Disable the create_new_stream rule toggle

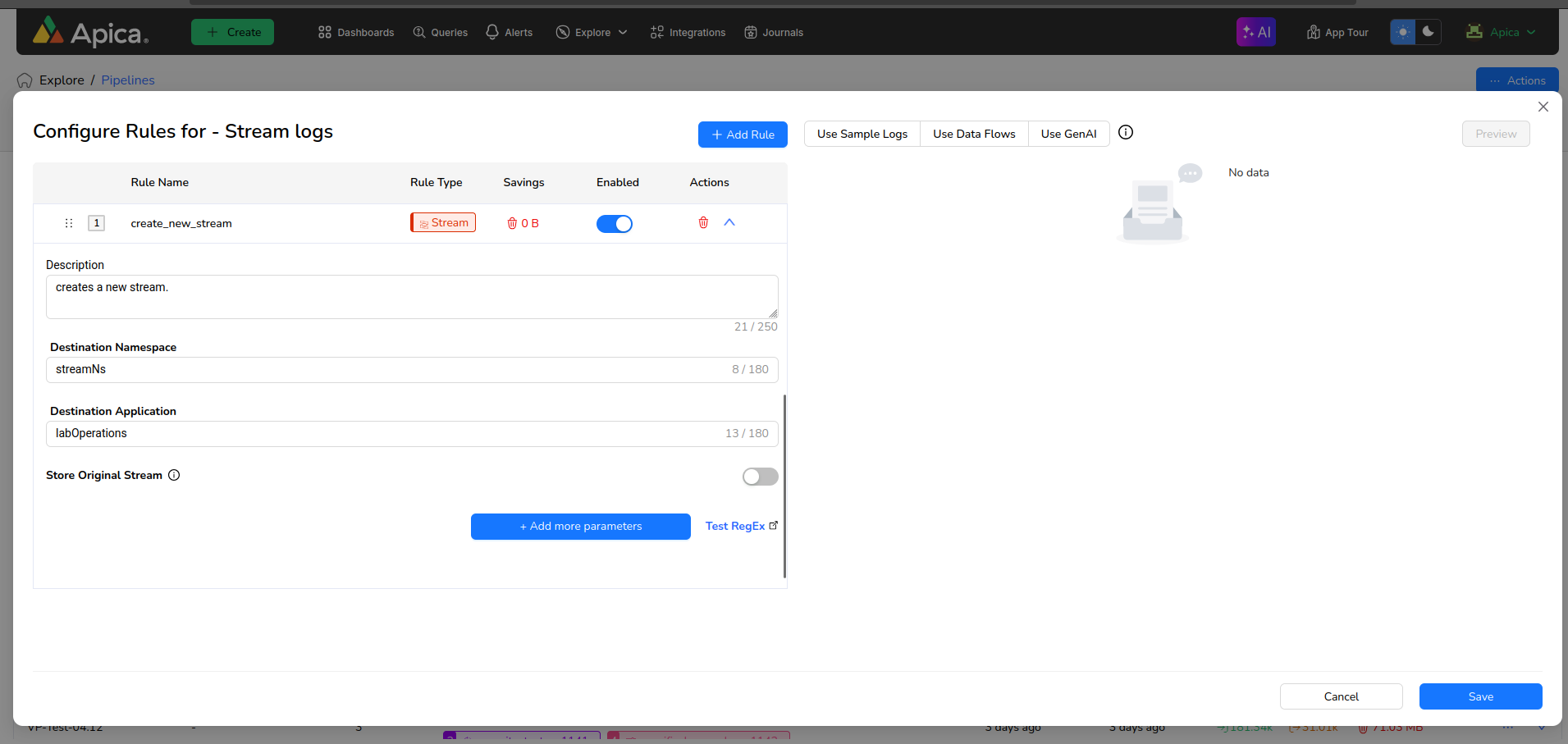(x=614, y=224)
